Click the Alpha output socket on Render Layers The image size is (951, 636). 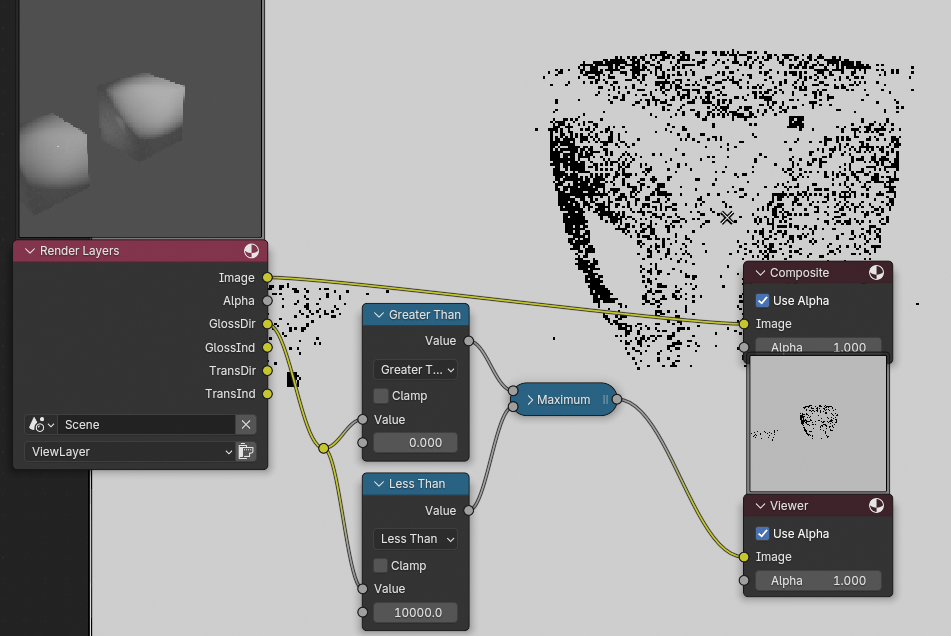267,301
